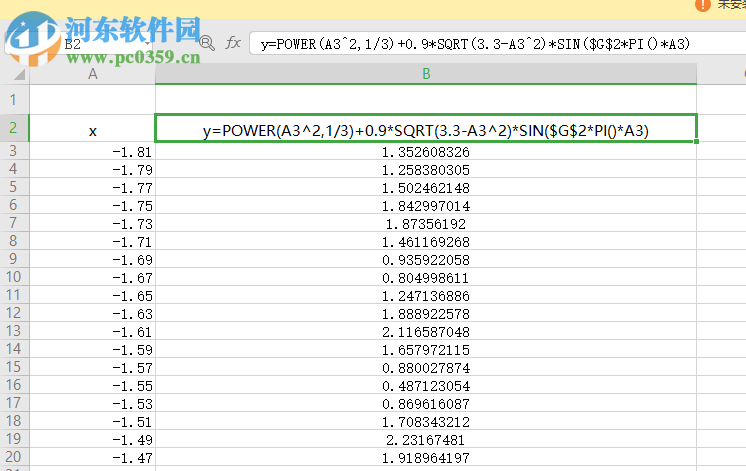Click cell with value -1.49
Viewport: 746px width, 471px height.
92,440
